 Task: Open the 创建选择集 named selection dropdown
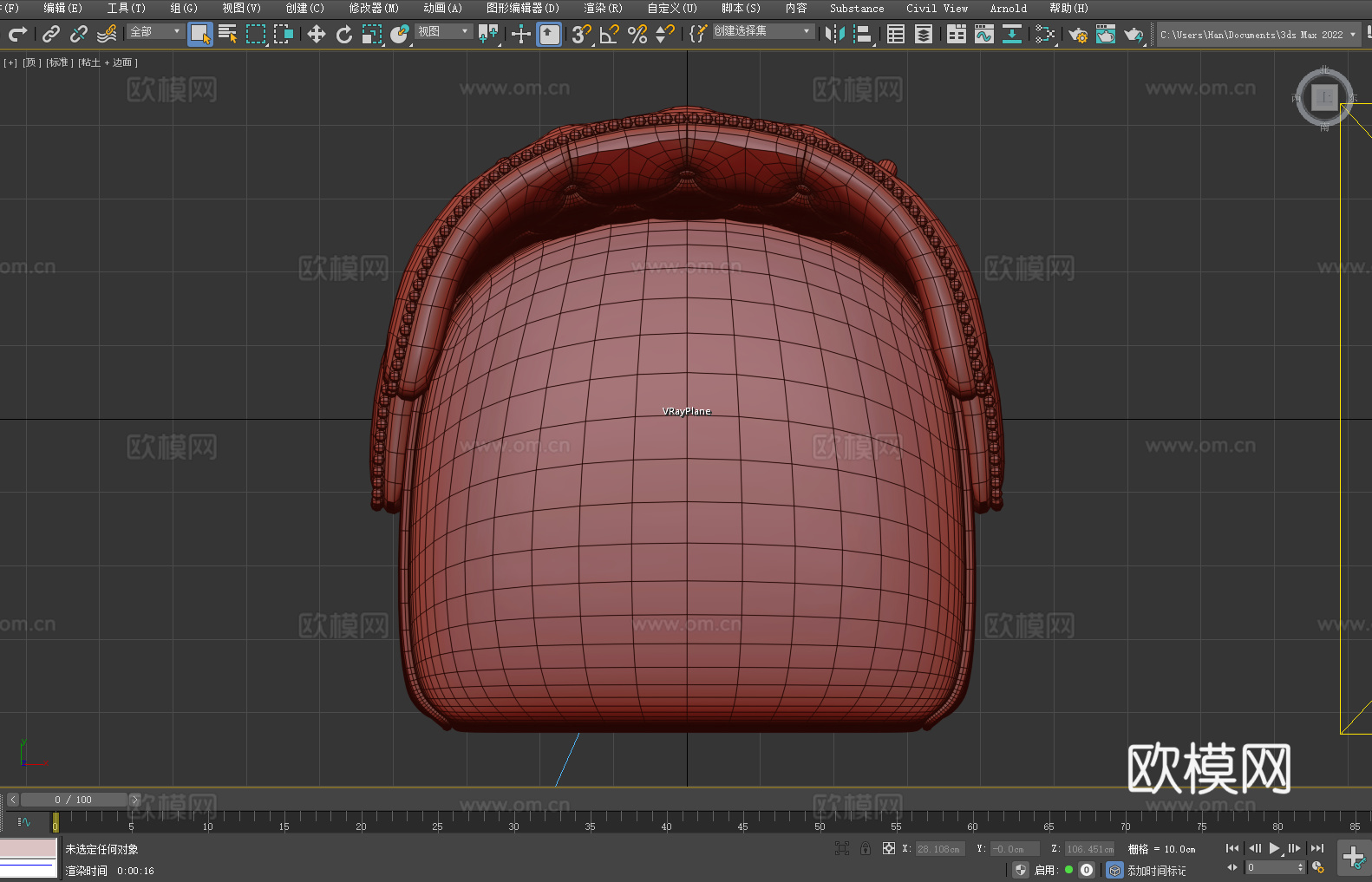763,31
